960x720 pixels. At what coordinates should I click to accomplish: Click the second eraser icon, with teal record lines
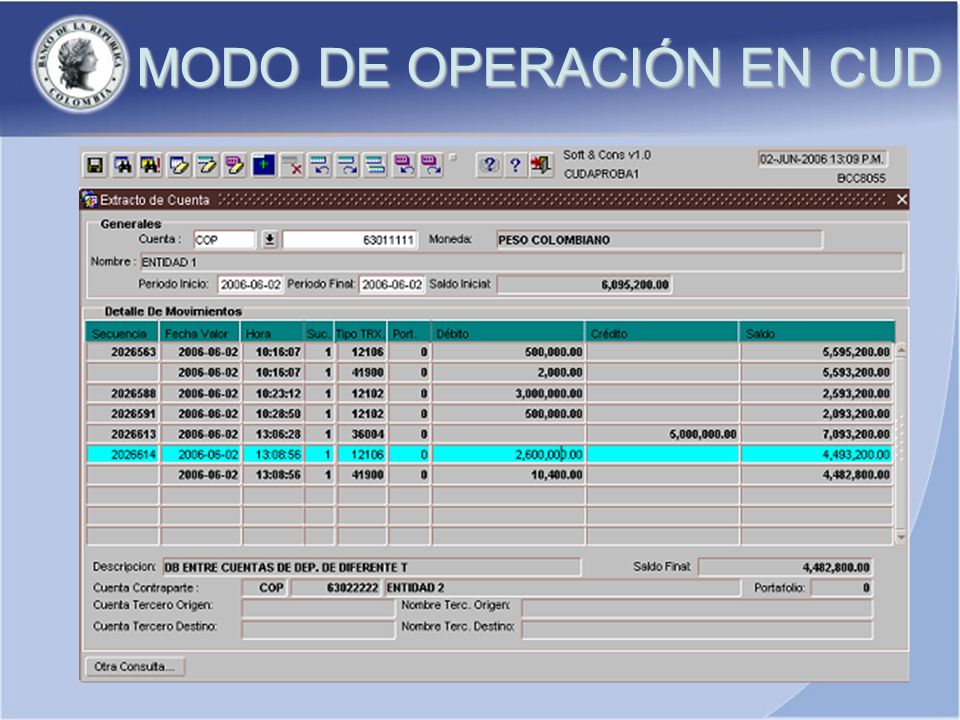(206, 165)
